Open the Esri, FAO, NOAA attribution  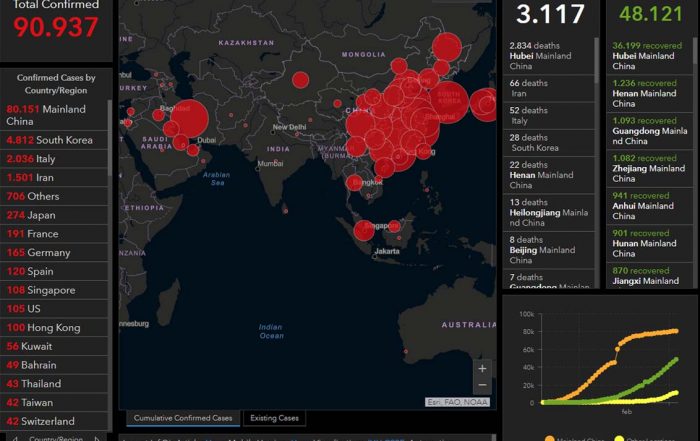pos(458,402)
